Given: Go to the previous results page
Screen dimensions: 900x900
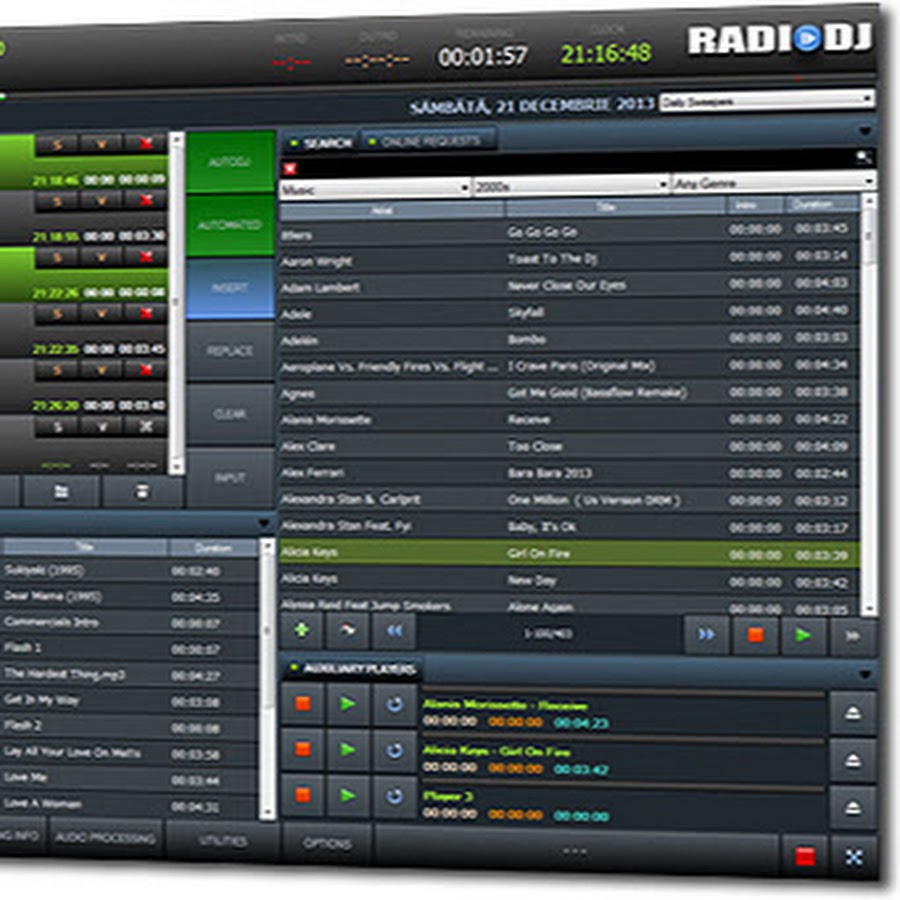Looking at the screenshot, I should pos(394,631).
